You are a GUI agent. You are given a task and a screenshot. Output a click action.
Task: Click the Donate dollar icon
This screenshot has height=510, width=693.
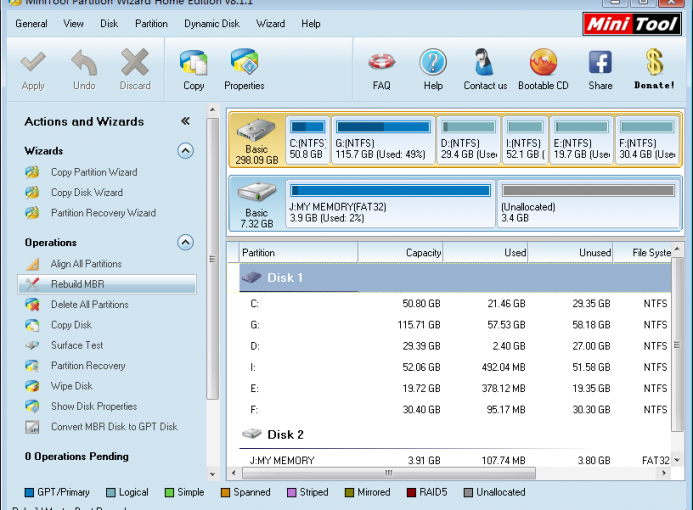654,62
